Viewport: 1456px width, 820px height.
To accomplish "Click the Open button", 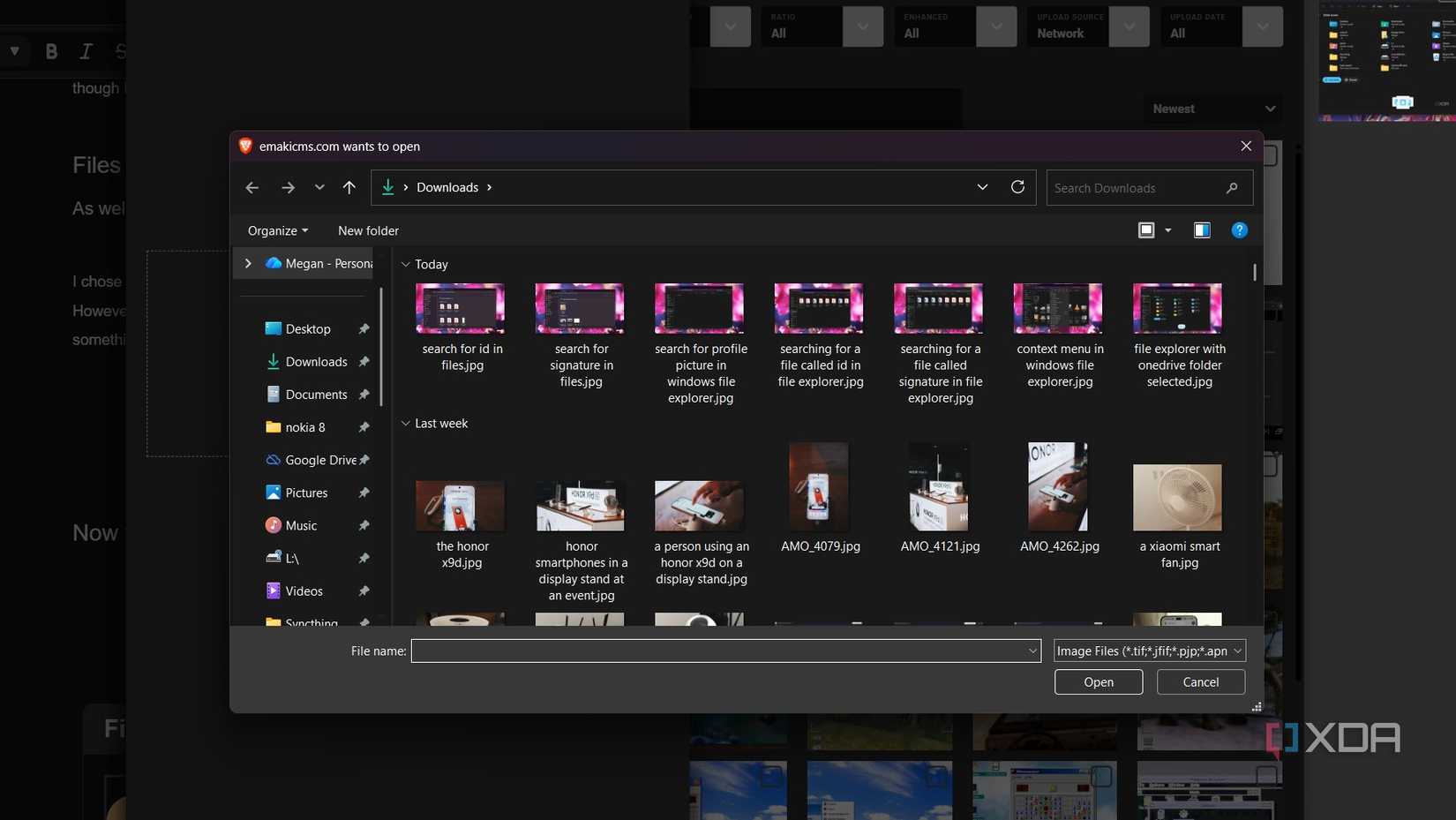I will pyautogui.click(x=1098, y=681).
